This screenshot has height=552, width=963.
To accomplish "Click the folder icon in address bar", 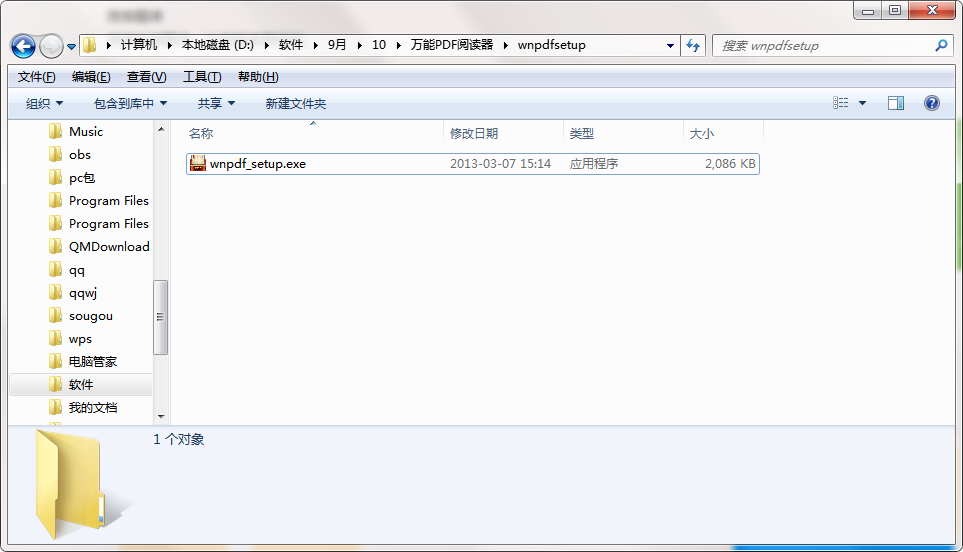I will pos(90,45).
